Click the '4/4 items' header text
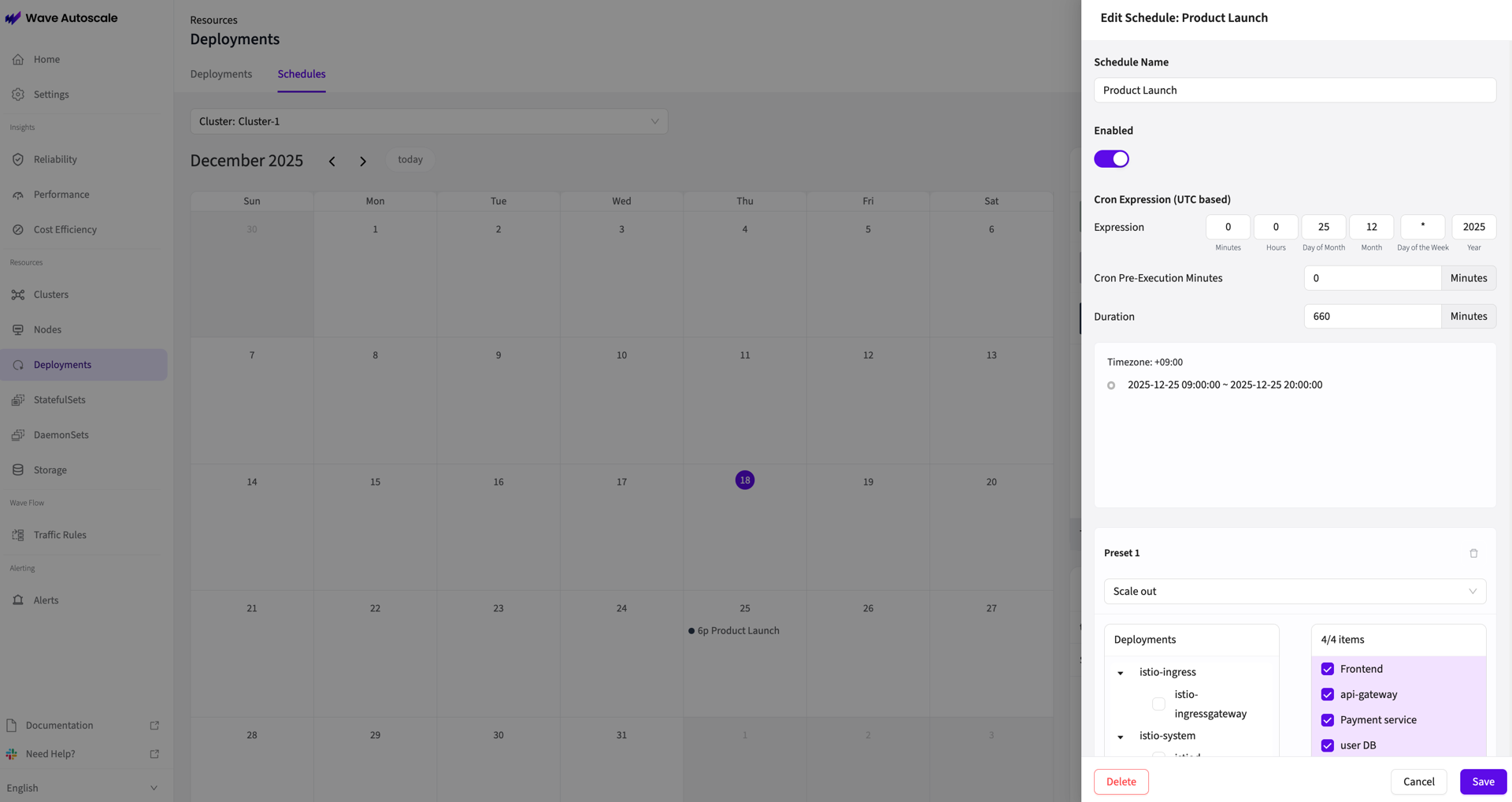Image resolution: width=1512 pixels, height=802 pixels. point(1343,640)
